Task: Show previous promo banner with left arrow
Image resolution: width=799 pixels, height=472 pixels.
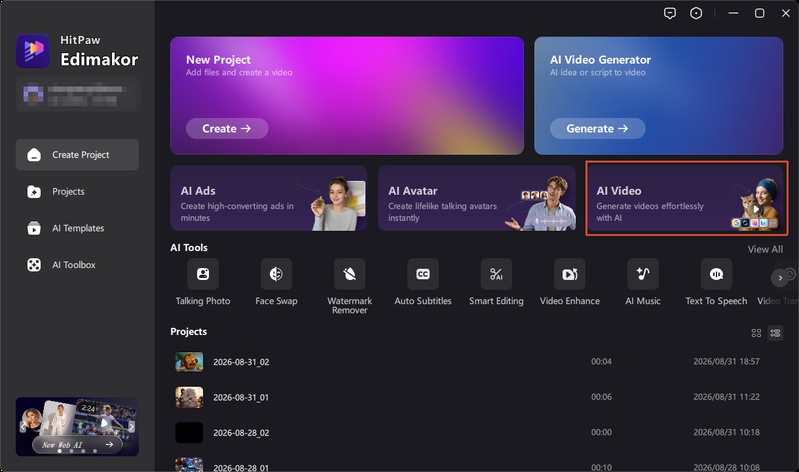Action: click(22, 427)
